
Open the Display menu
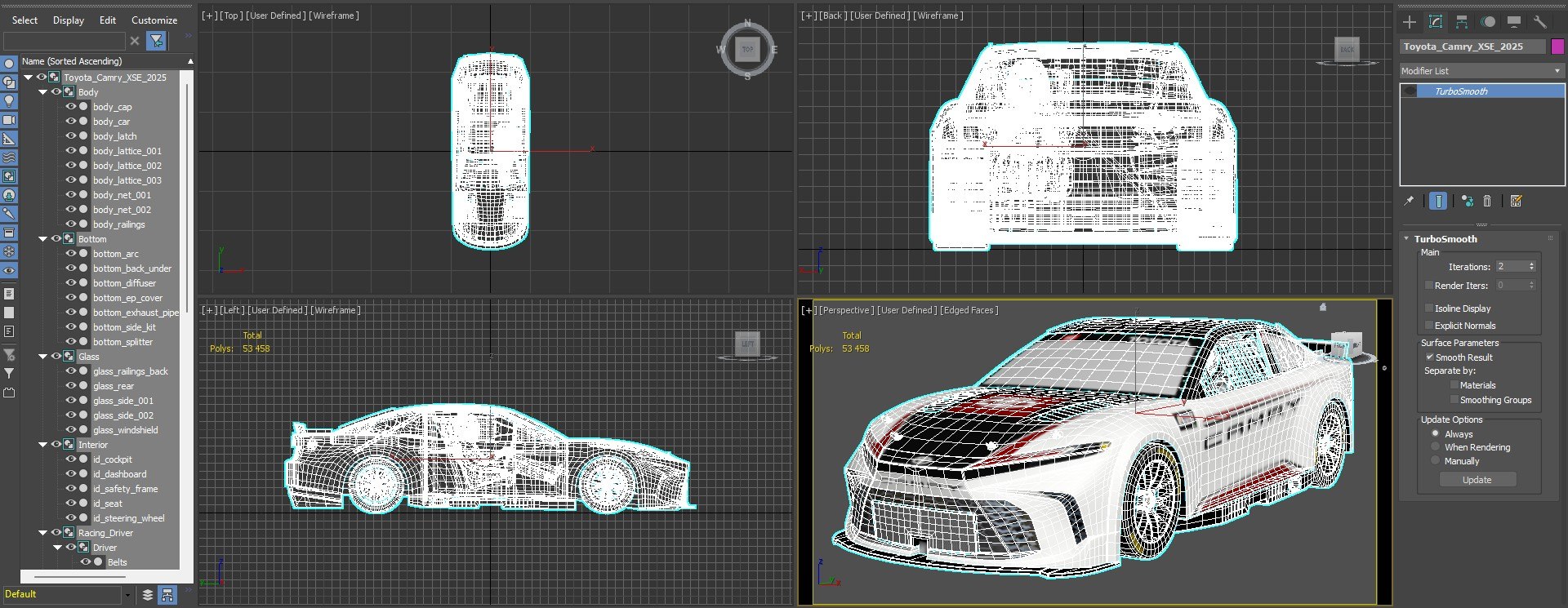69,20
